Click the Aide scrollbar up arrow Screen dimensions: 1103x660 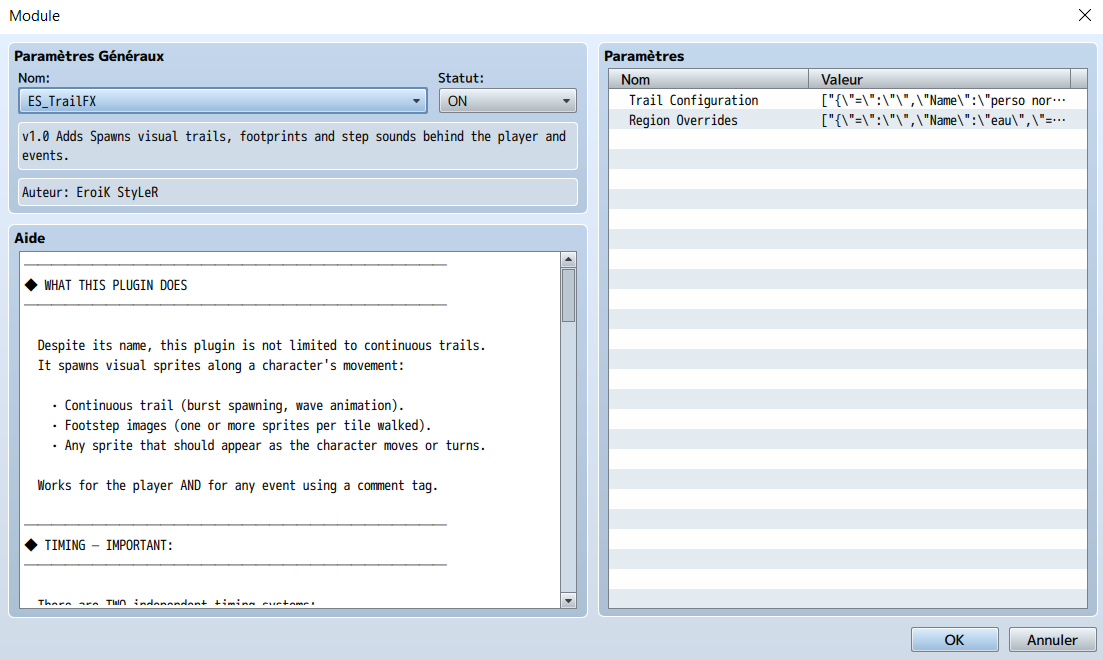[x=568, y=260]
